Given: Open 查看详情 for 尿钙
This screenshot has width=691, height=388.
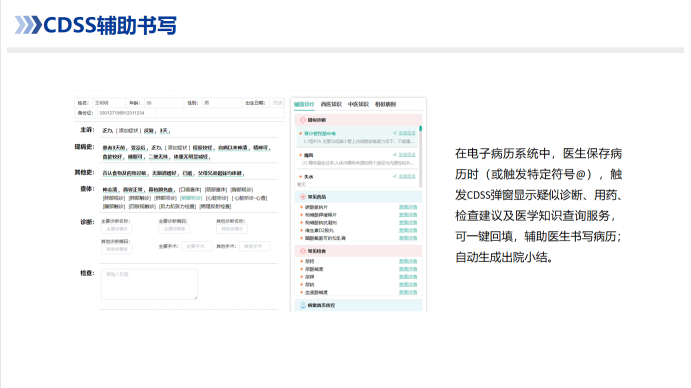Looking at the screenshot, I should tap(408, 261).
